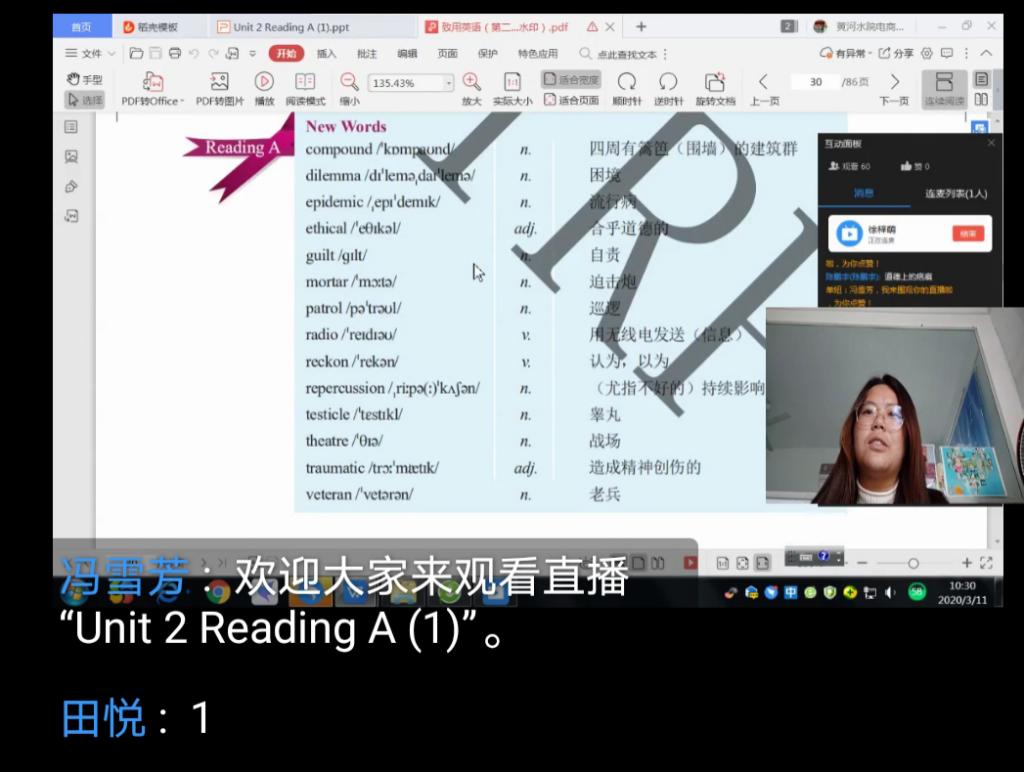Toggle the 手型 hand tool
This screenshot has width=1024, height=772.
(85, 79)
